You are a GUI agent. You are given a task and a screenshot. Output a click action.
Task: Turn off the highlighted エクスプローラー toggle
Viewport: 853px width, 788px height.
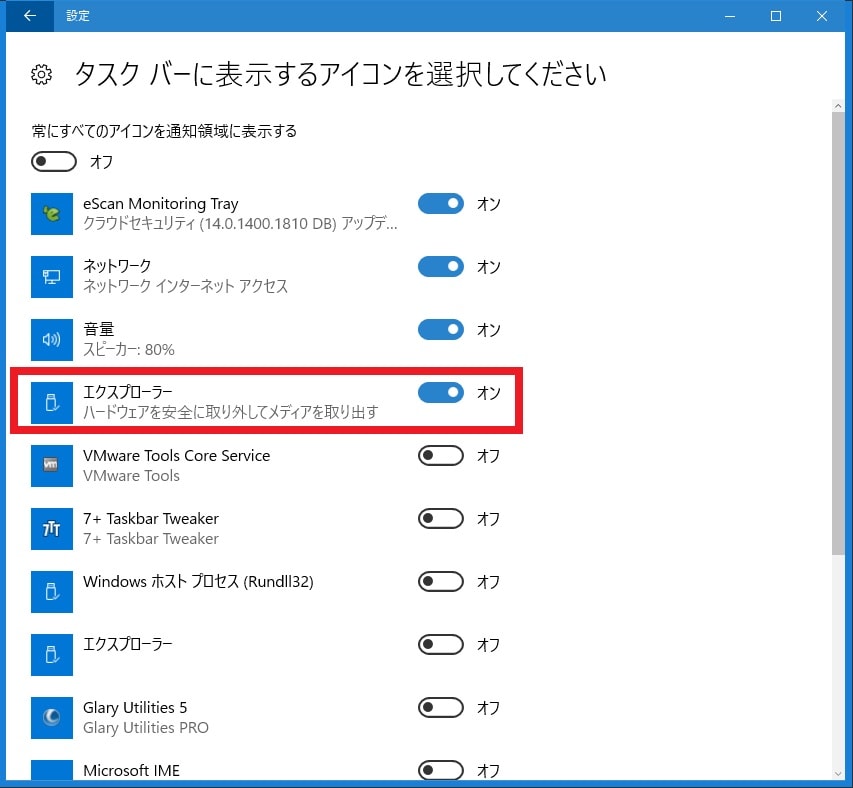tap(441, 393)
